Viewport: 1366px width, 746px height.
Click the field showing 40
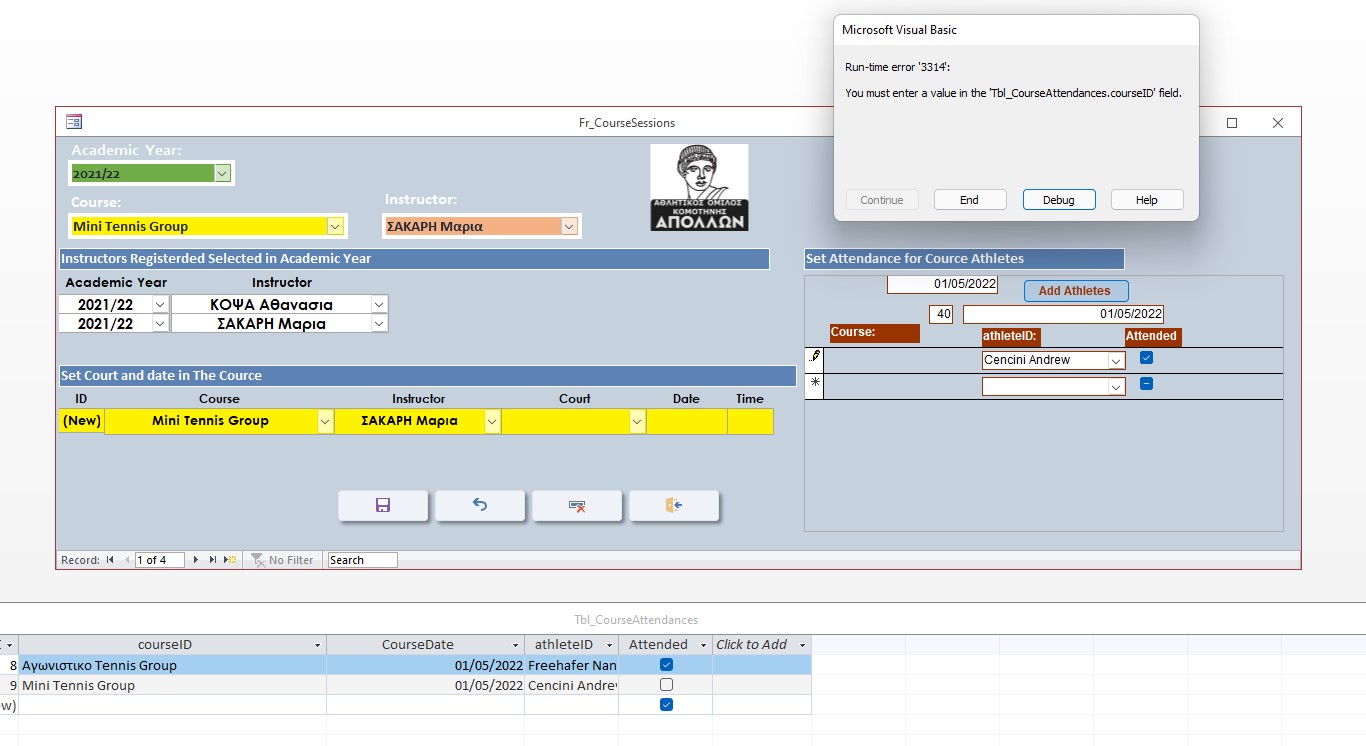[941, 314]
